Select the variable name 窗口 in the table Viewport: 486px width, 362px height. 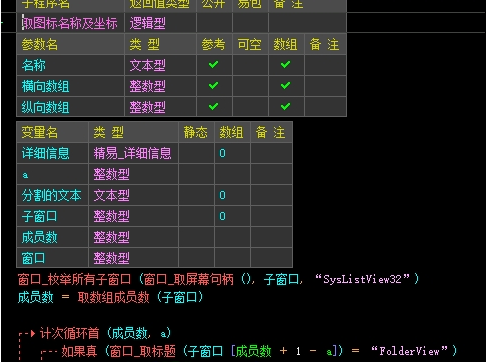click(x=34, y=258)
